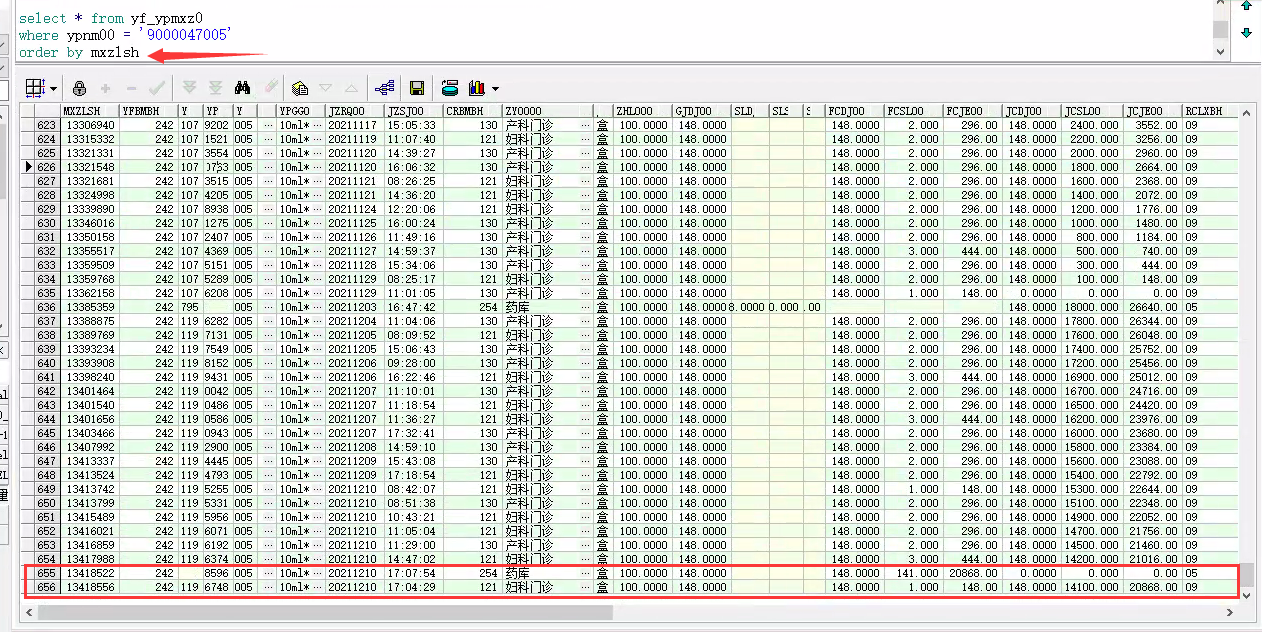Click the JCJE00 column header
Screen dimensions: 1262x632
(x=1152, y=111)
